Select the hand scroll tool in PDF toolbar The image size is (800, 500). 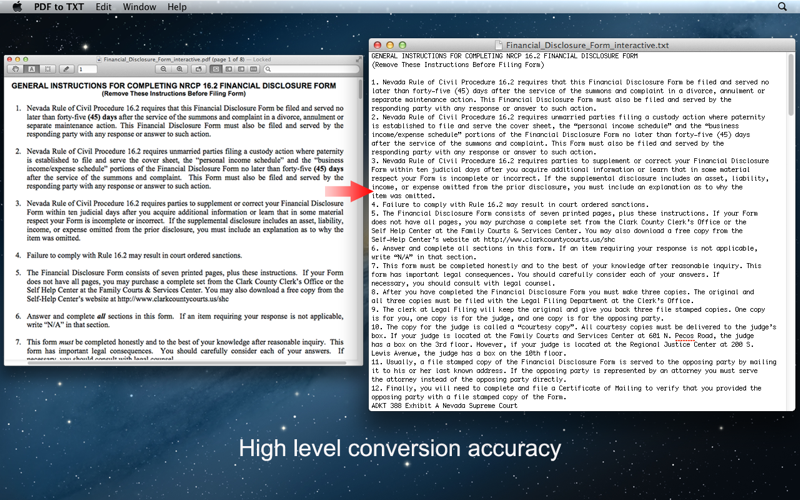tap(16, 69)
